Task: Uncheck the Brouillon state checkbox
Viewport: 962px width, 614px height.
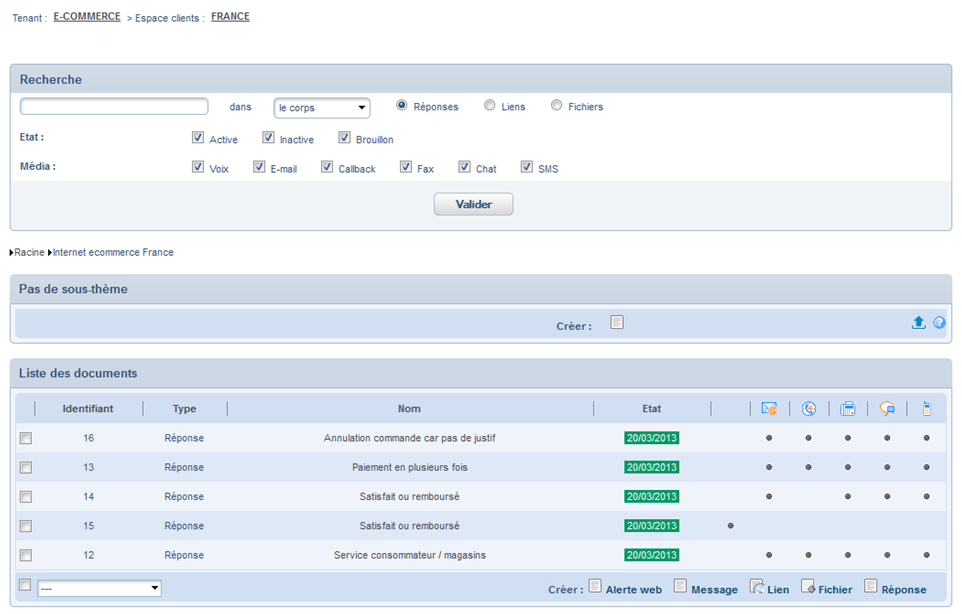Action: (x=344, y=137)
